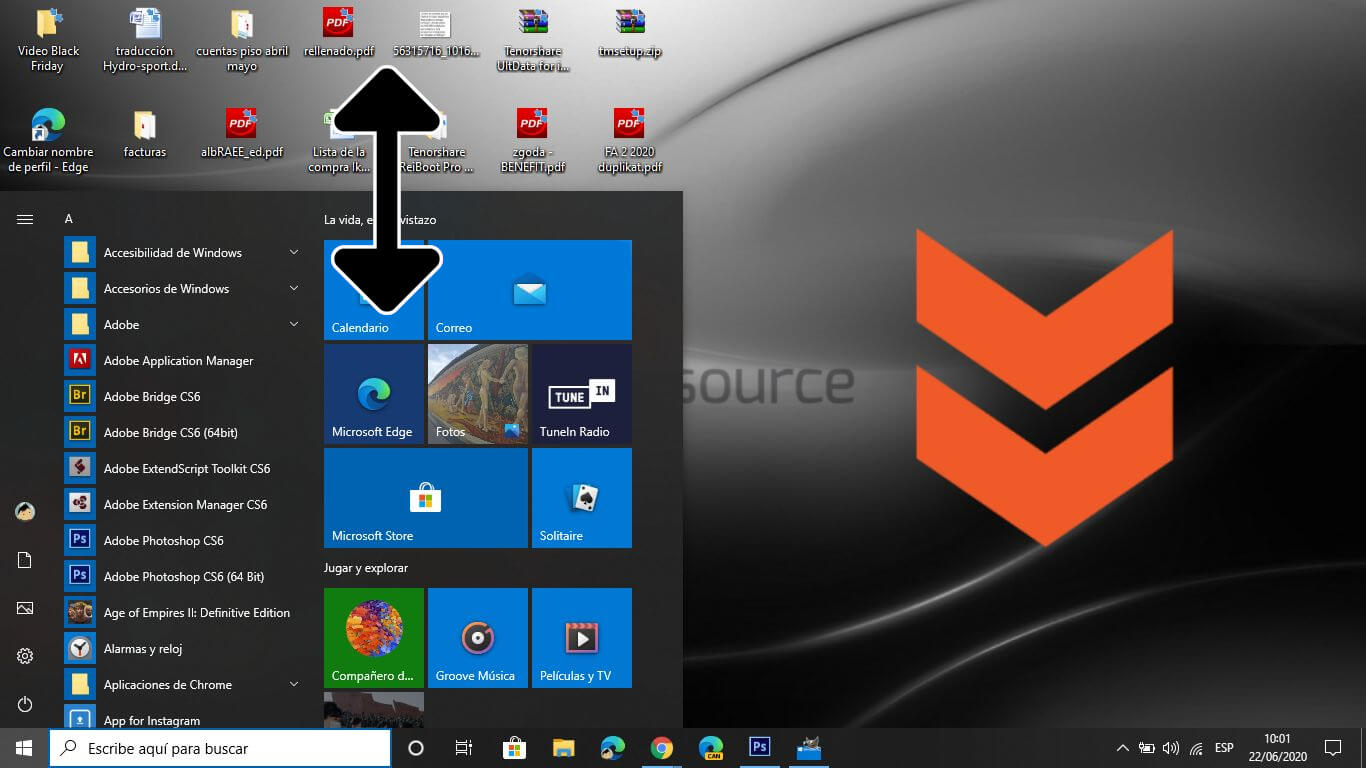Image resolution: width=1366 pixels, height=768 pixels.
Task: Open the Video Black Friday desktop folder
Action: (47, 40)
